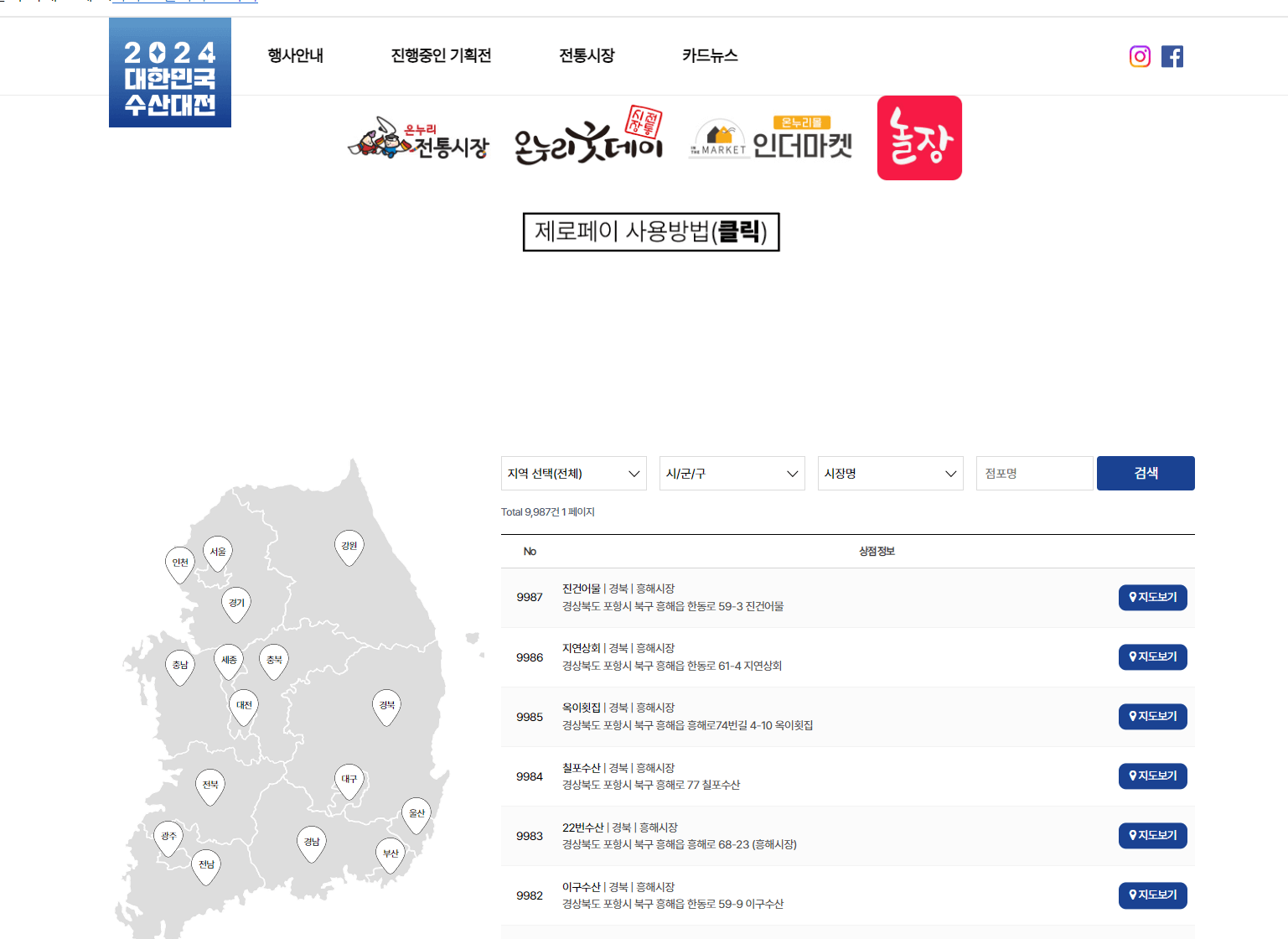
Task: Open the 지역 선택(전체) dropdown
Action: (x=574, y=473)
